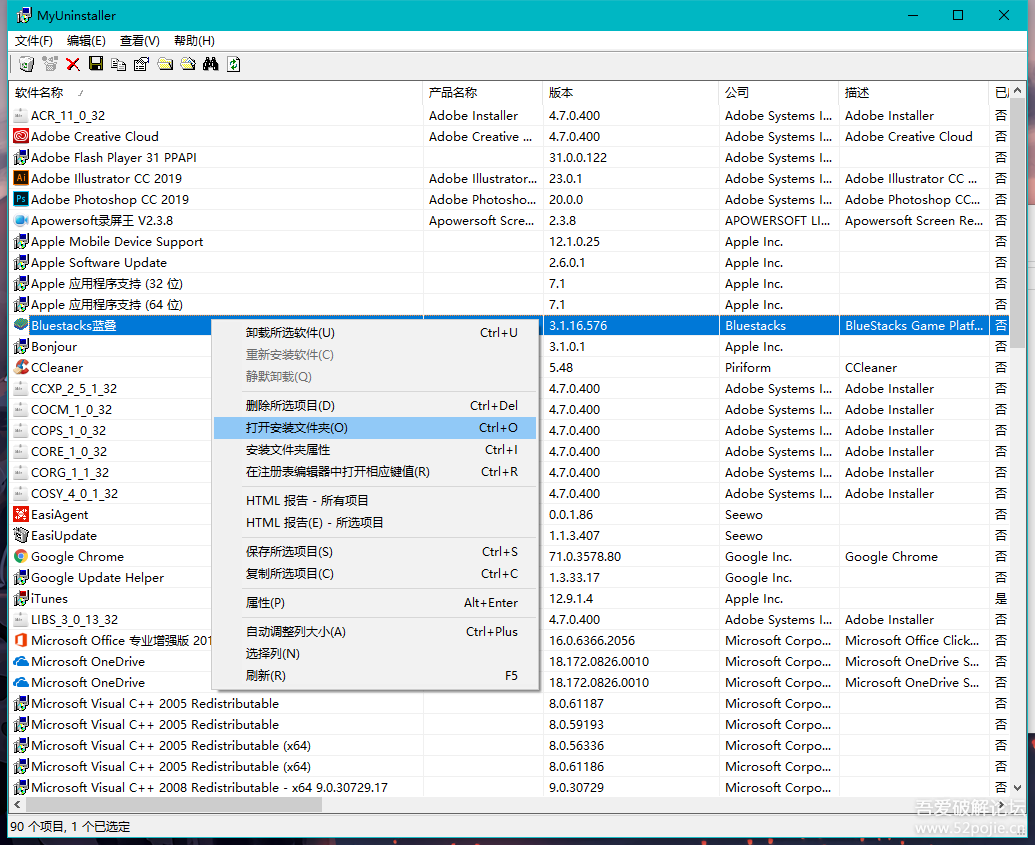Open the 帮助(H) menu

[x=194, y=41]
